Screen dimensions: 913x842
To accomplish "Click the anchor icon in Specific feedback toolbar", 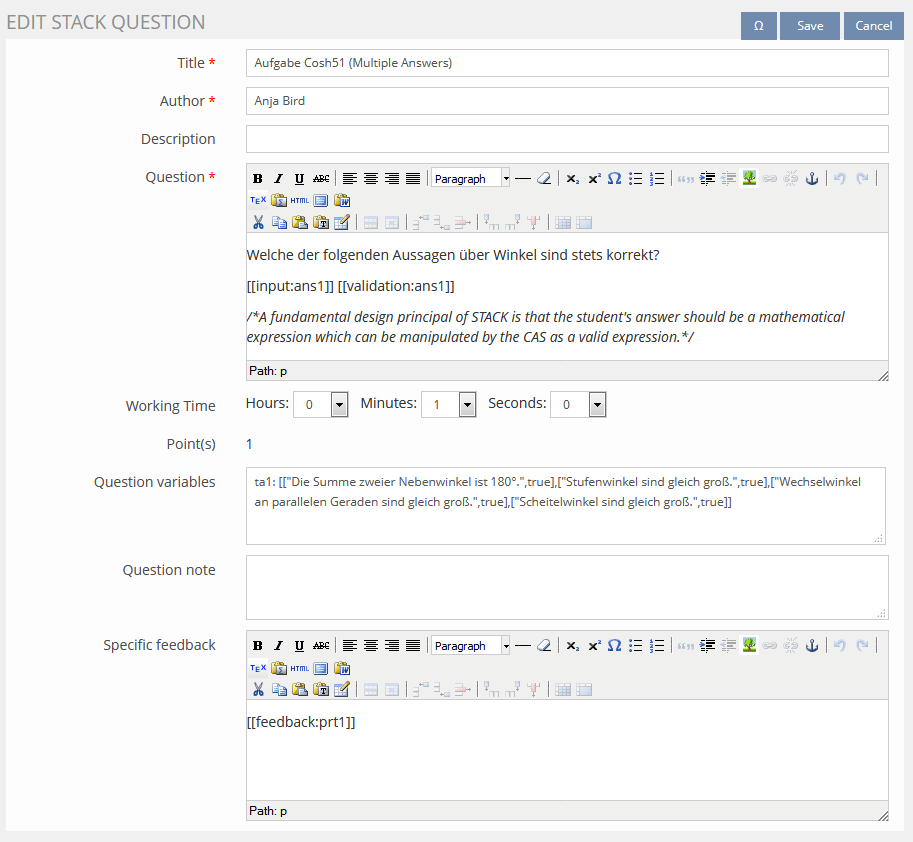I will pyautogui.click(x=812, y=646).
